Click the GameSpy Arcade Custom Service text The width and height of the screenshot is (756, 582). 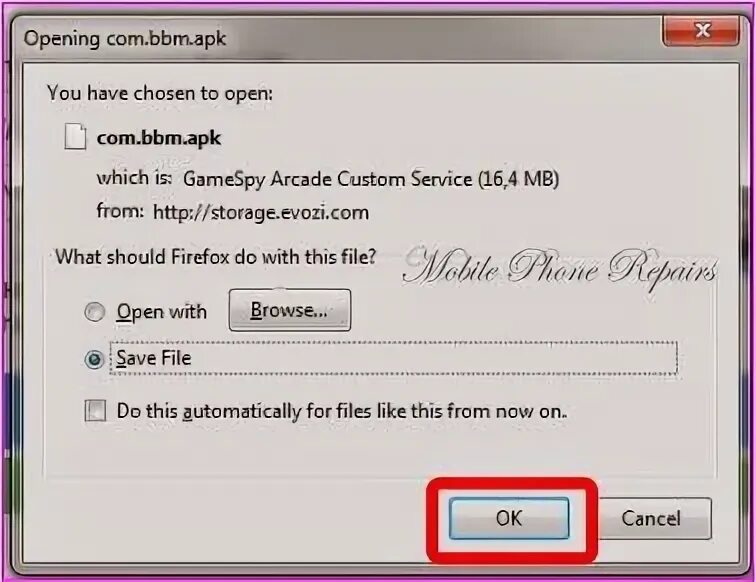pos(327,179)
